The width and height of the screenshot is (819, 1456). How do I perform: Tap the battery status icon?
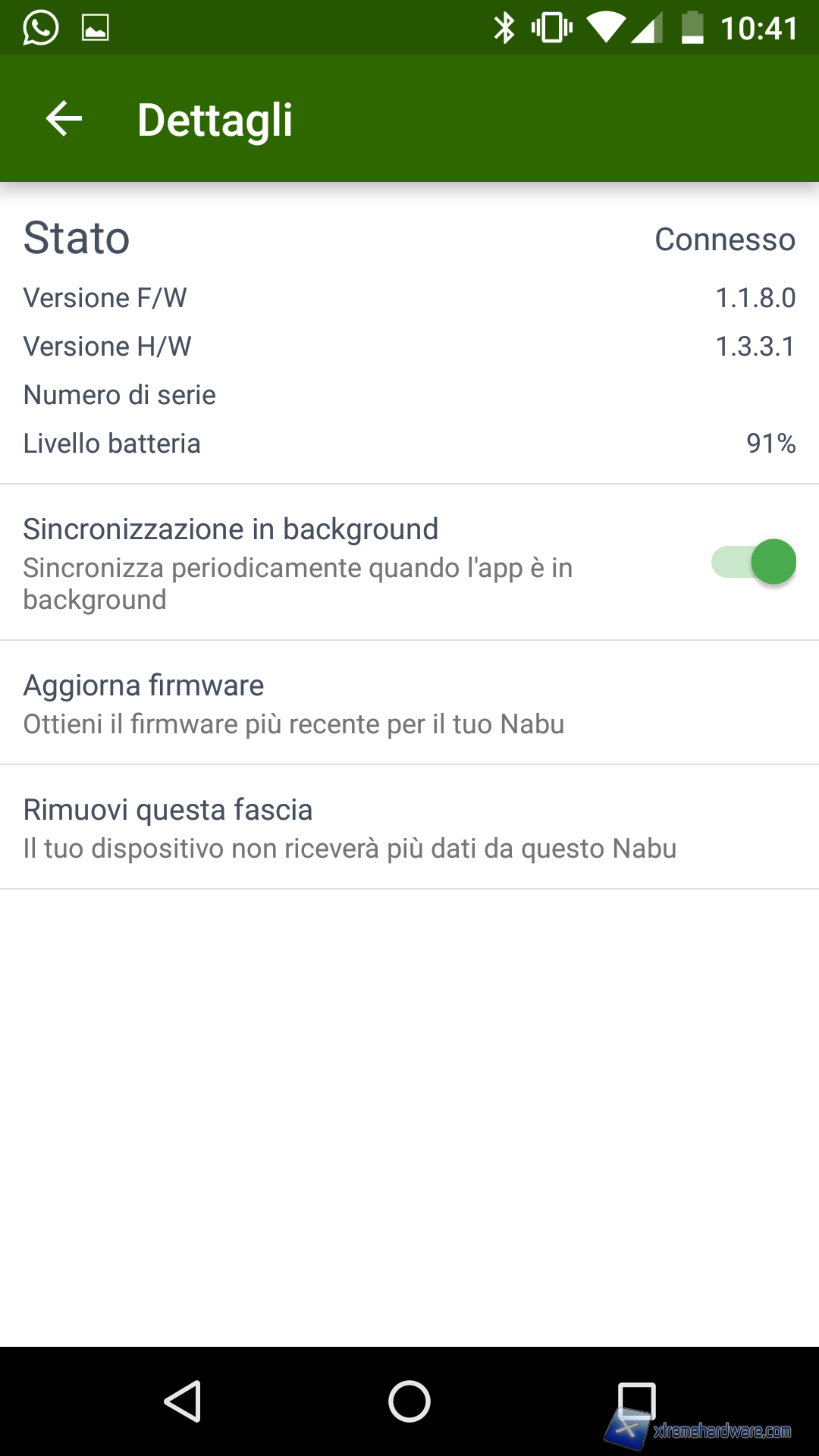point(692,28)
